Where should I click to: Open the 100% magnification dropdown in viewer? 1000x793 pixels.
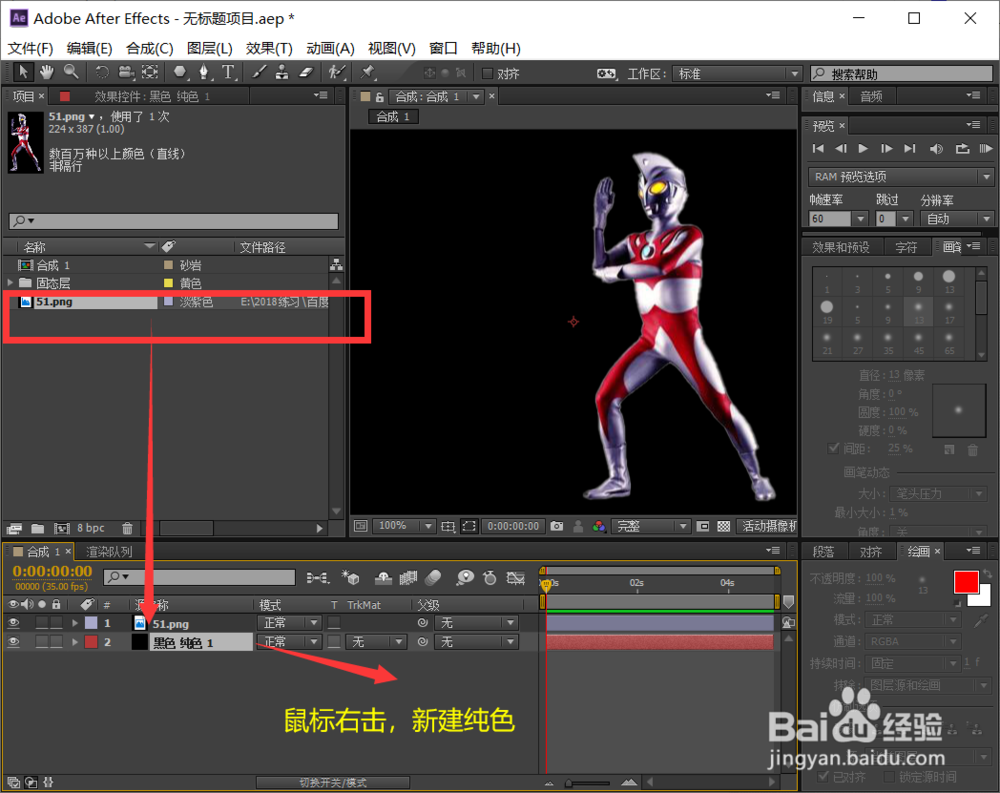click(403, 526)
